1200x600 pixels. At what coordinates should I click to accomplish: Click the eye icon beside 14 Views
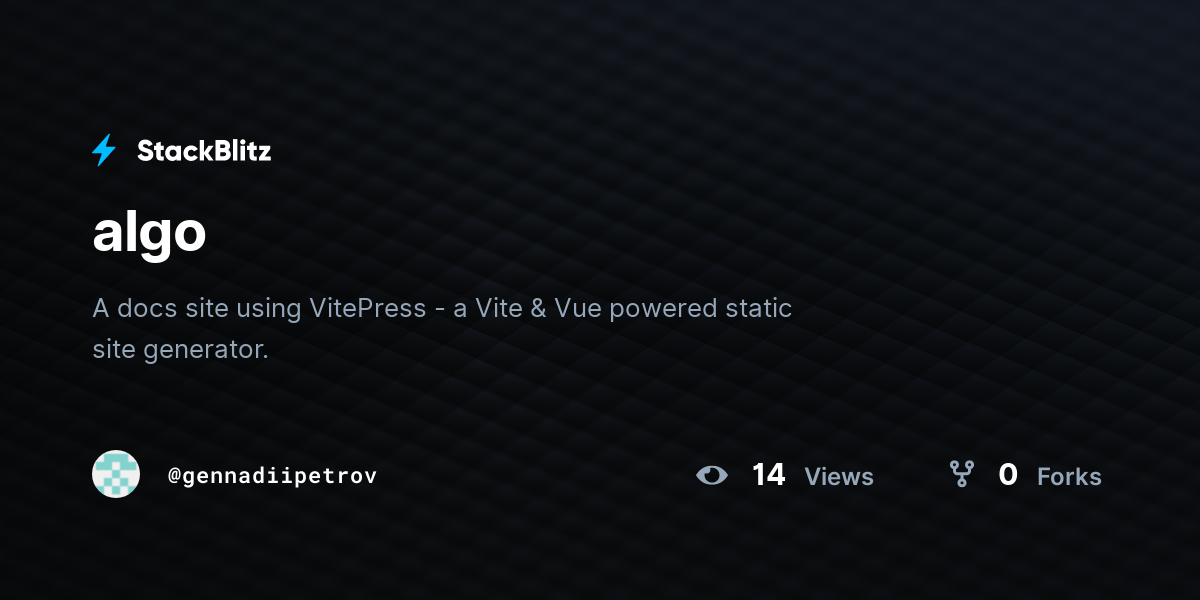point(712,475)
